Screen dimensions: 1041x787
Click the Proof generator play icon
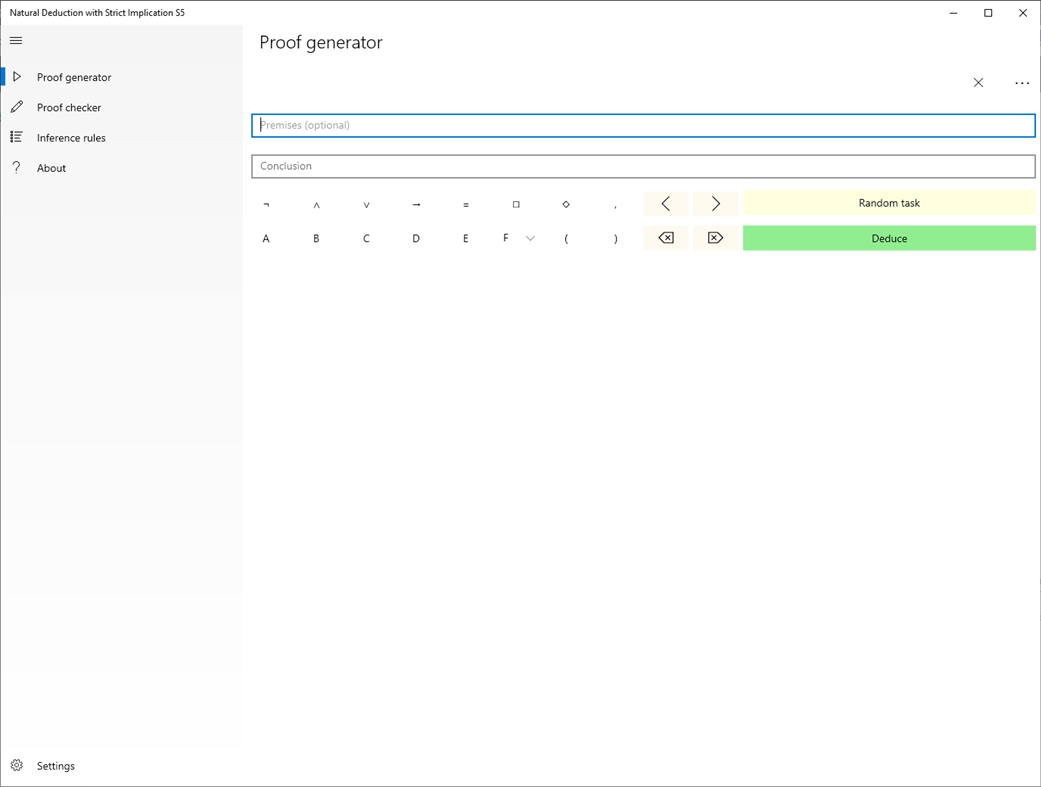coord(17,77)
